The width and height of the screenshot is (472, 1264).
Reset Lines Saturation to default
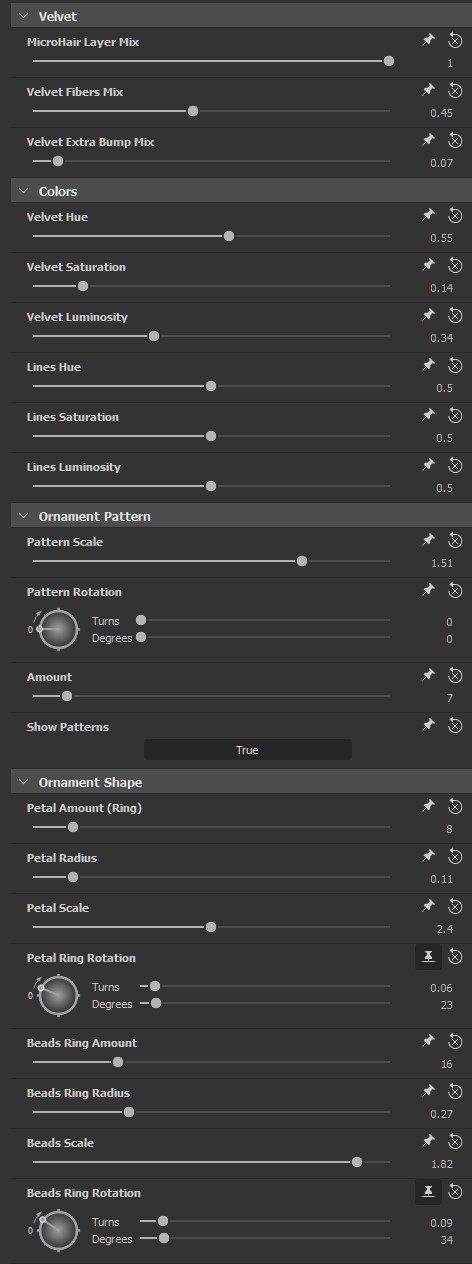pos(455,415)
